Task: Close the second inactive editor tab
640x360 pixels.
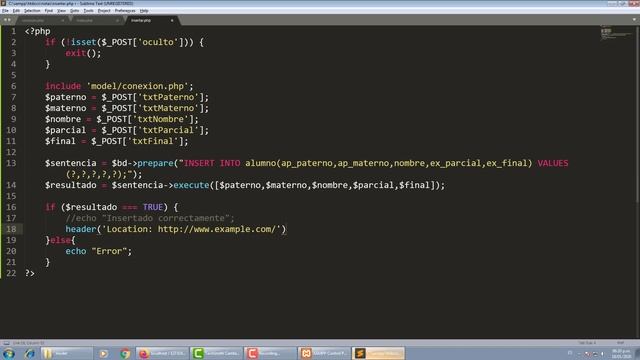Action: [x=117, y=20]
